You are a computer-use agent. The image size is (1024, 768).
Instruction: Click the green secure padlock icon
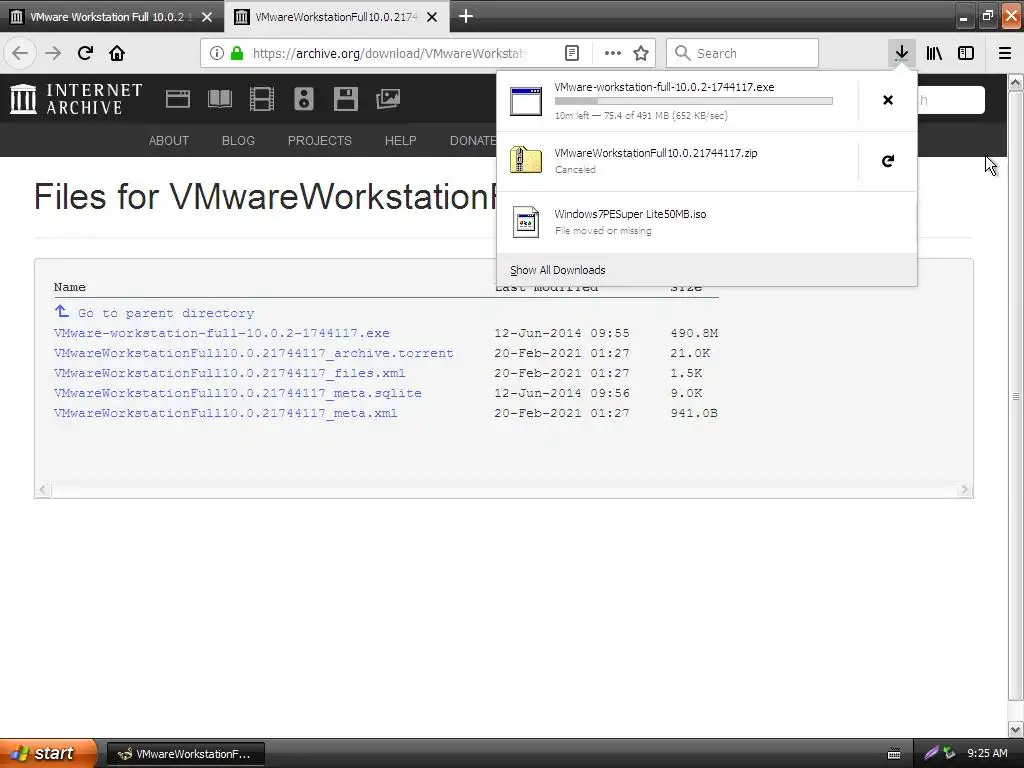tap(237, 53)
